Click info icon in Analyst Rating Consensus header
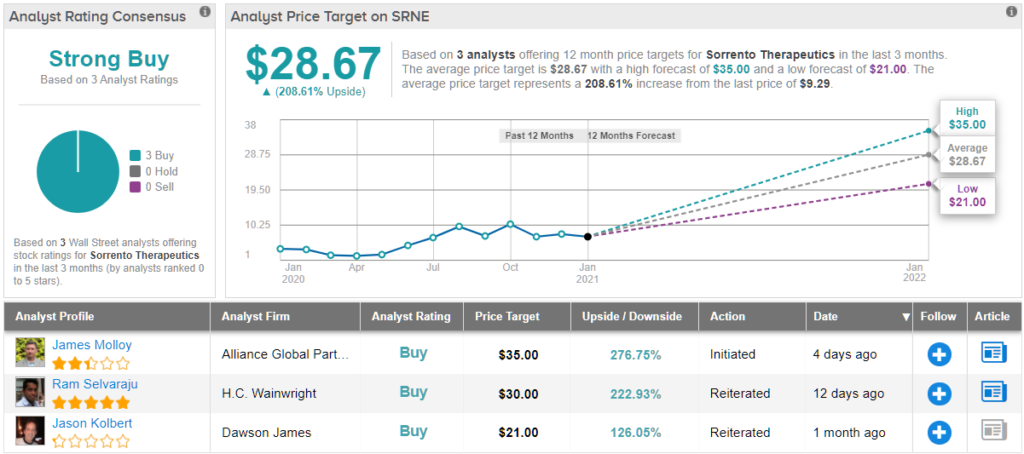This screenshot has width=1024, height=454. click(x=205, y=12)
